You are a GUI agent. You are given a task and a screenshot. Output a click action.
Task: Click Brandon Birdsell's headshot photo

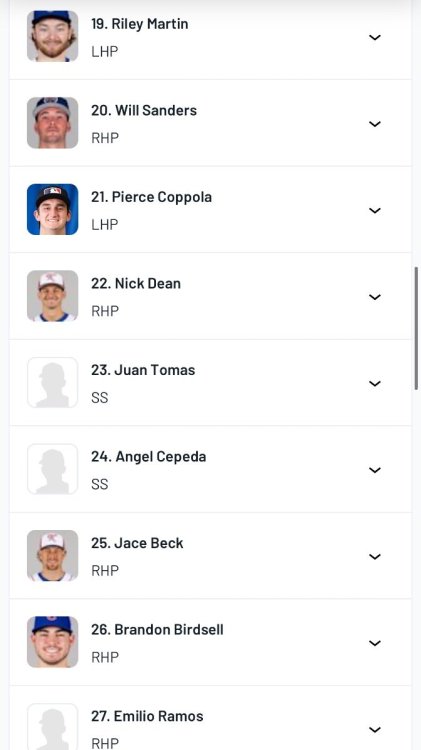click(x=53, y=642)
